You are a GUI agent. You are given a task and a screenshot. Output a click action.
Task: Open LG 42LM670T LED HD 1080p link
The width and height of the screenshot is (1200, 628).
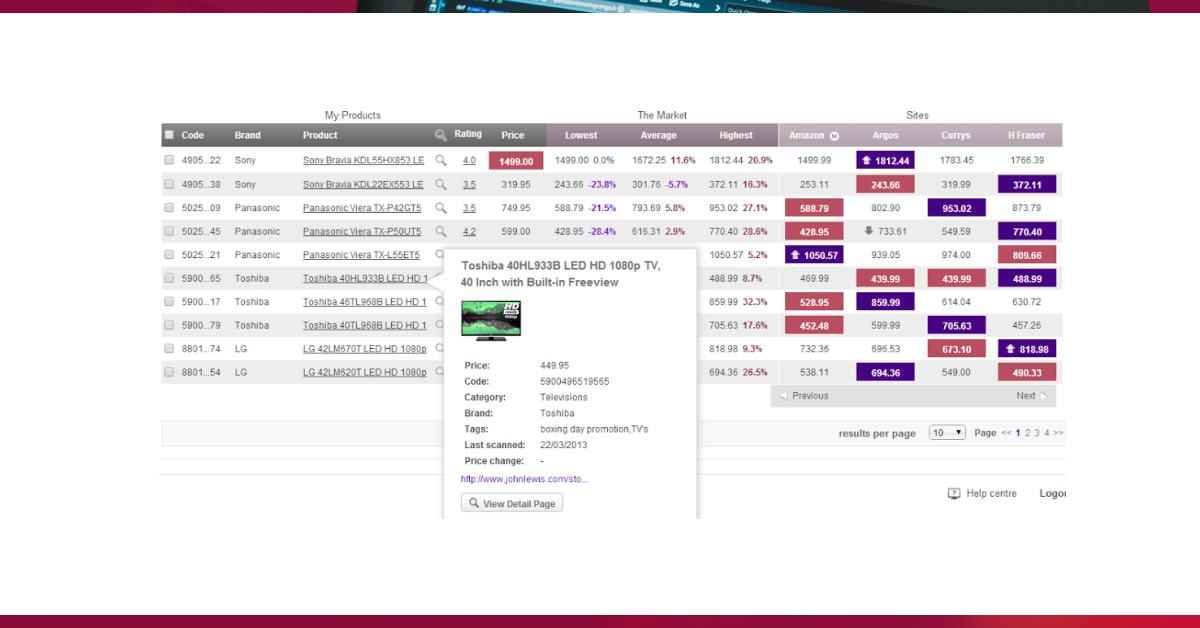pyautogui.click(x=365, y=349)
